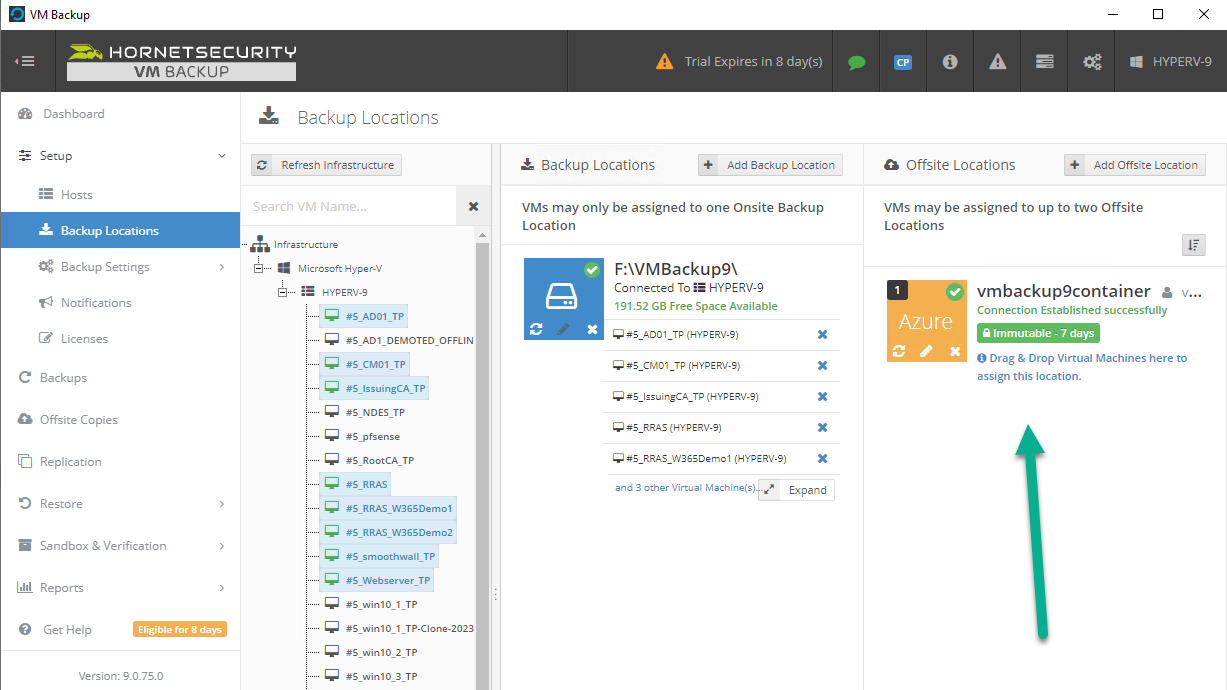Click the user icon beside vmbackup9container
Image resolution: width=1227 pixels, height=690 pixels.
tap(1167, 293)
